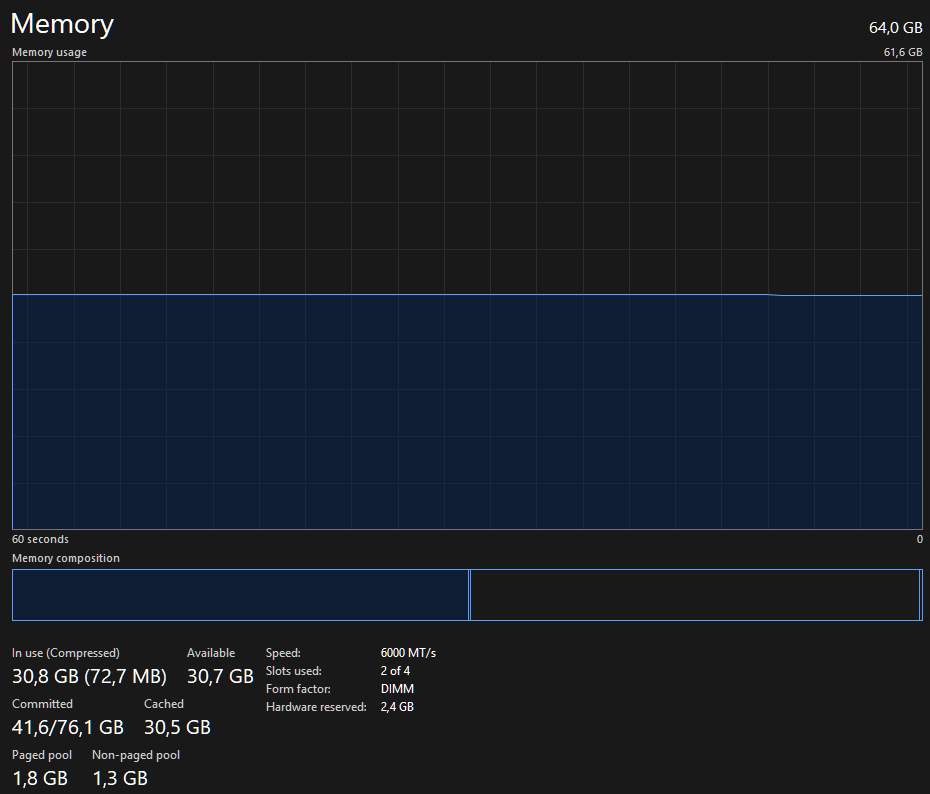
Task: Select the 30,8 GB (72,7 MB) value
Action: [89, 676]
